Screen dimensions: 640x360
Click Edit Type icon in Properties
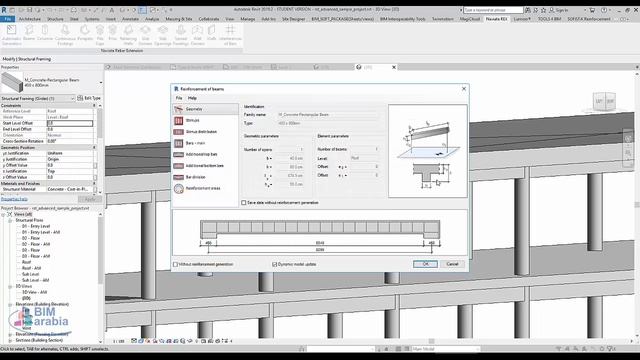(80, 98)
